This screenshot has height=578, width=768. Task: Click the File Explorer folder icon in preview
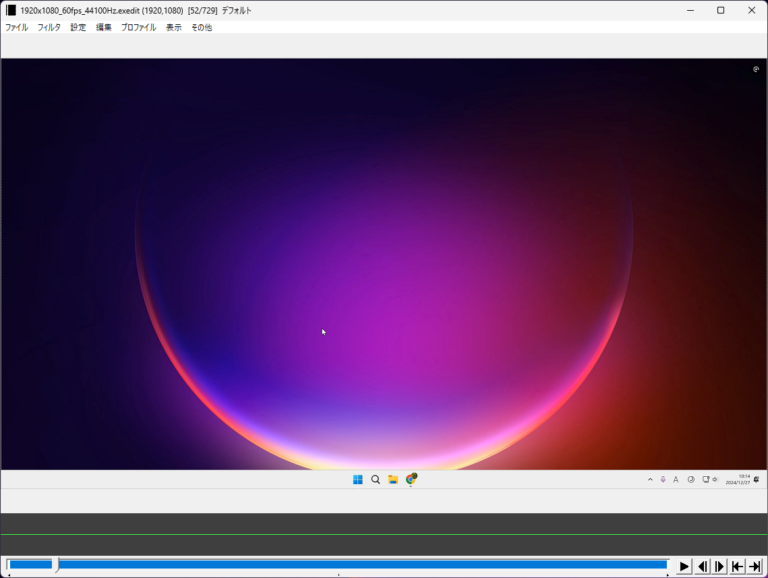393,480
